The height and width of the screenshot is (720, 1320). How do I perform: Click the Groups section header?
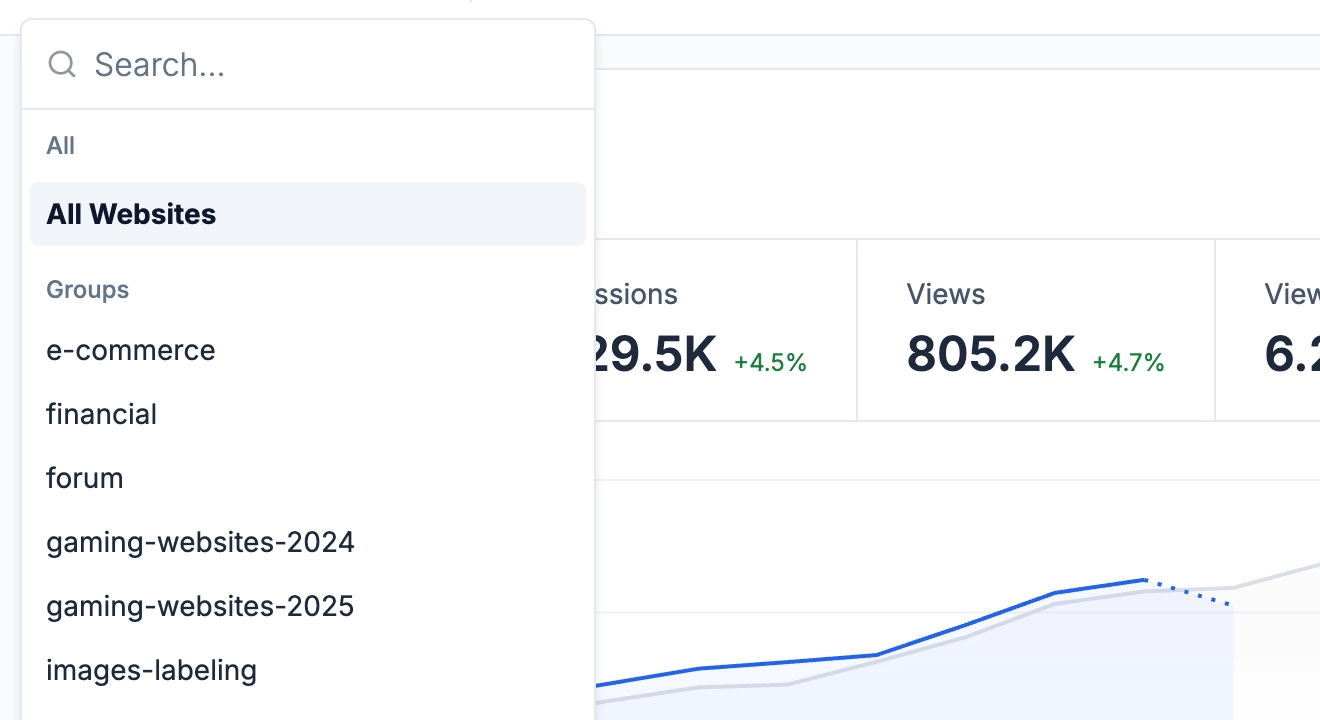coord(88,290)
